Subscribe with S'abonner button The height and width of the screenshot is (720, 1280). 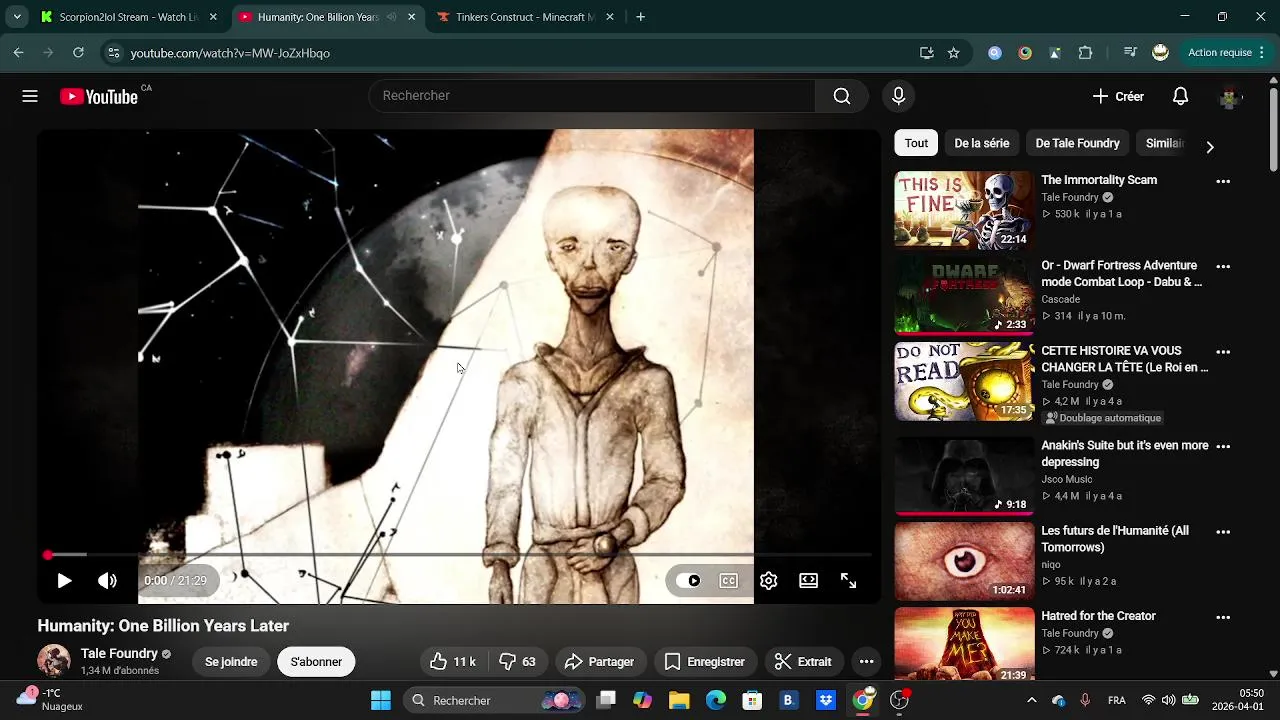pyautogui.click(x=316, y=662)
